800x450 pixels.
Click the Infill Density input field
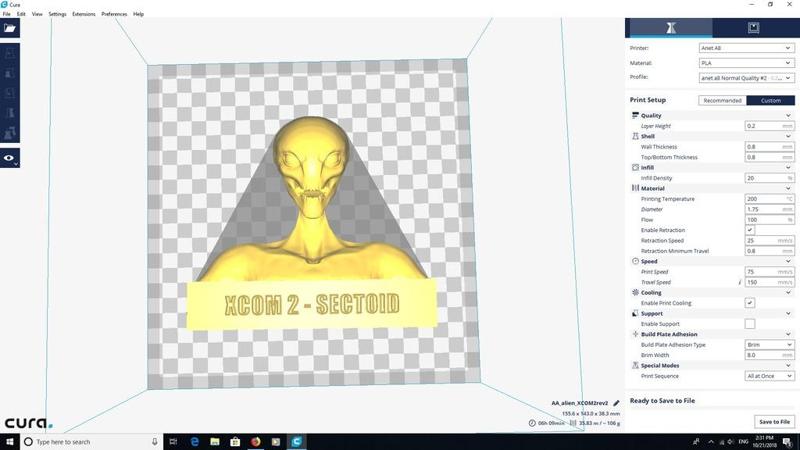pyautogui.click(x=769, y=178)
